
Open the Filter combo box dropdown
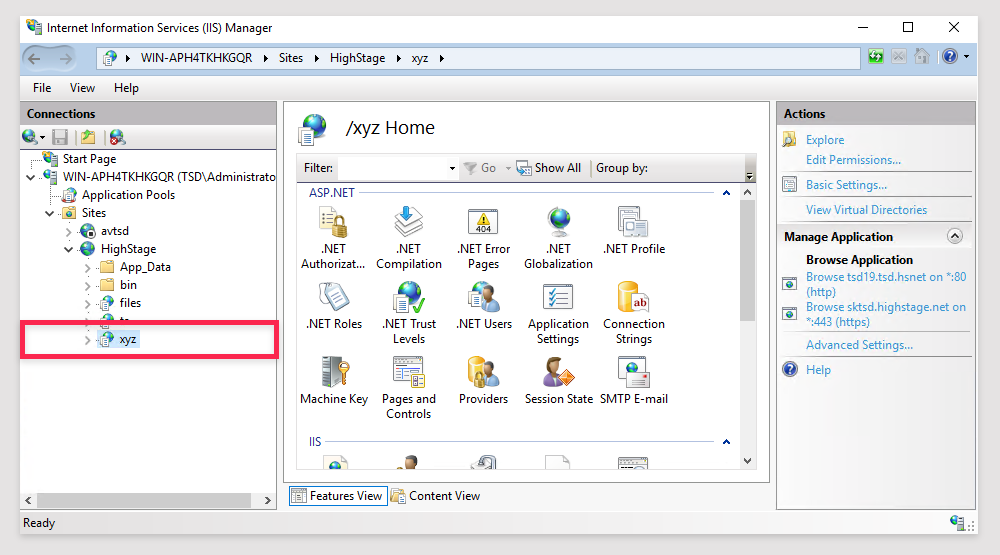pos(452,168)
